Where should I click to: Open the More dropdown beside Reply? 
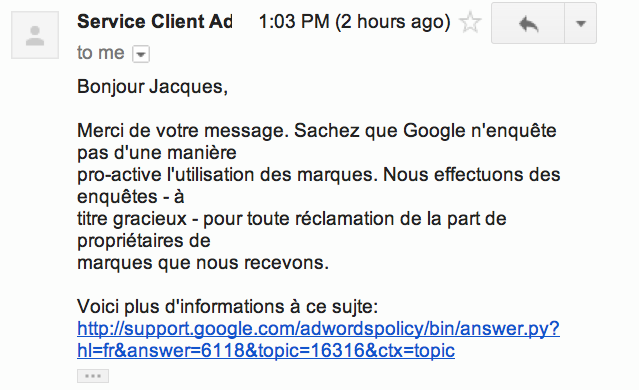pos(581,23)
